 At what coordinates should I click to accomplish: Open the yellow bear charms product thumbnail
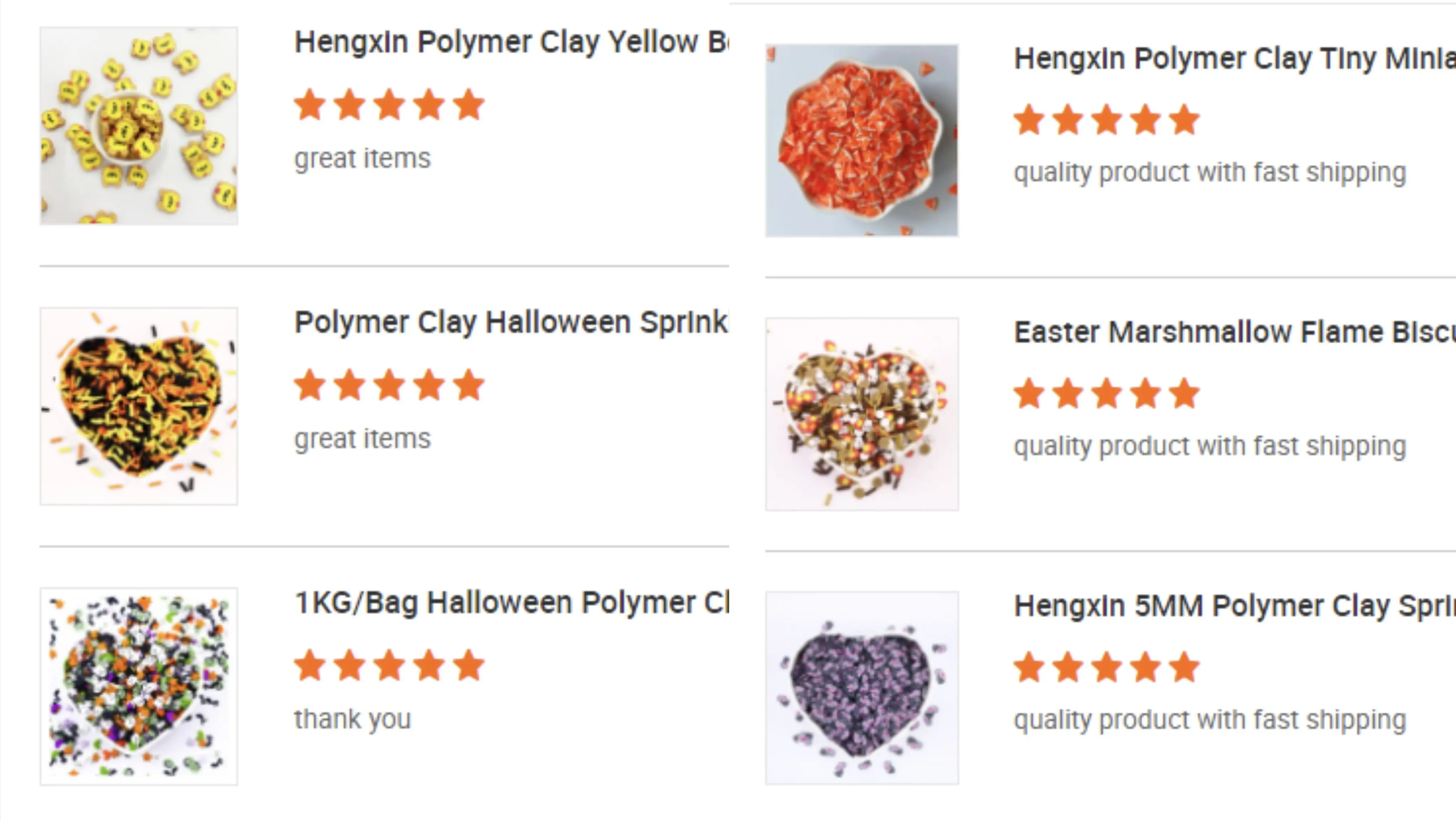pyautogui.click(x=138, y=126)
